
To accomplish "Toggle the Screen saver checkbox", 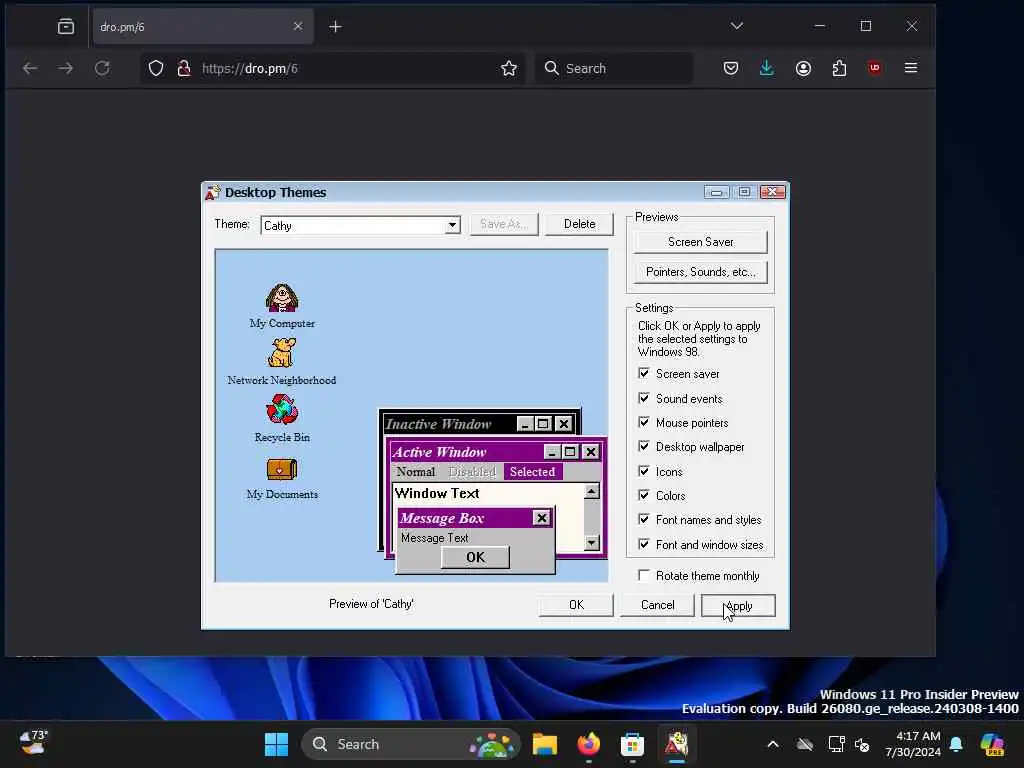I will pyautogui.click(x=644, y=373).
